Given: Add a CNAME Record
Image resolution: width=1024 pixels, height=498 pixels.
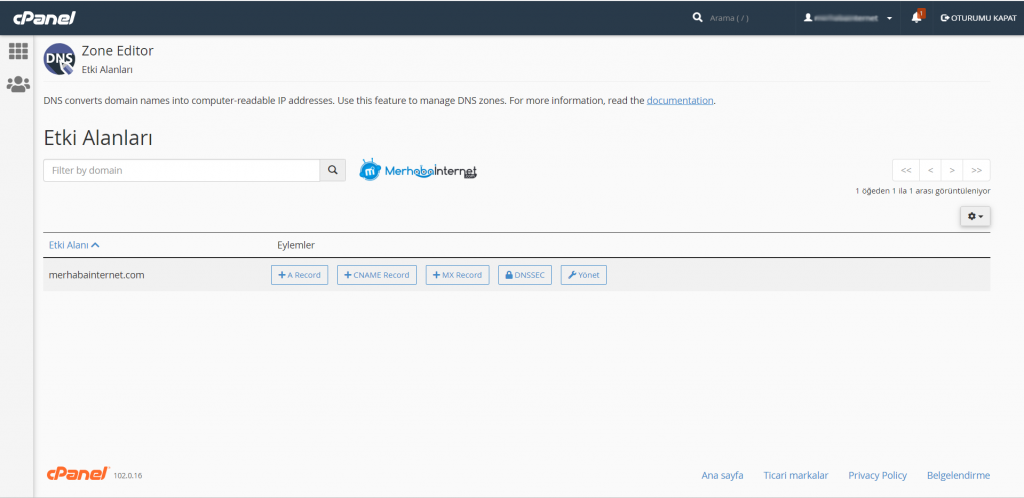Looking at the screenshot, I should click(377, 275).
